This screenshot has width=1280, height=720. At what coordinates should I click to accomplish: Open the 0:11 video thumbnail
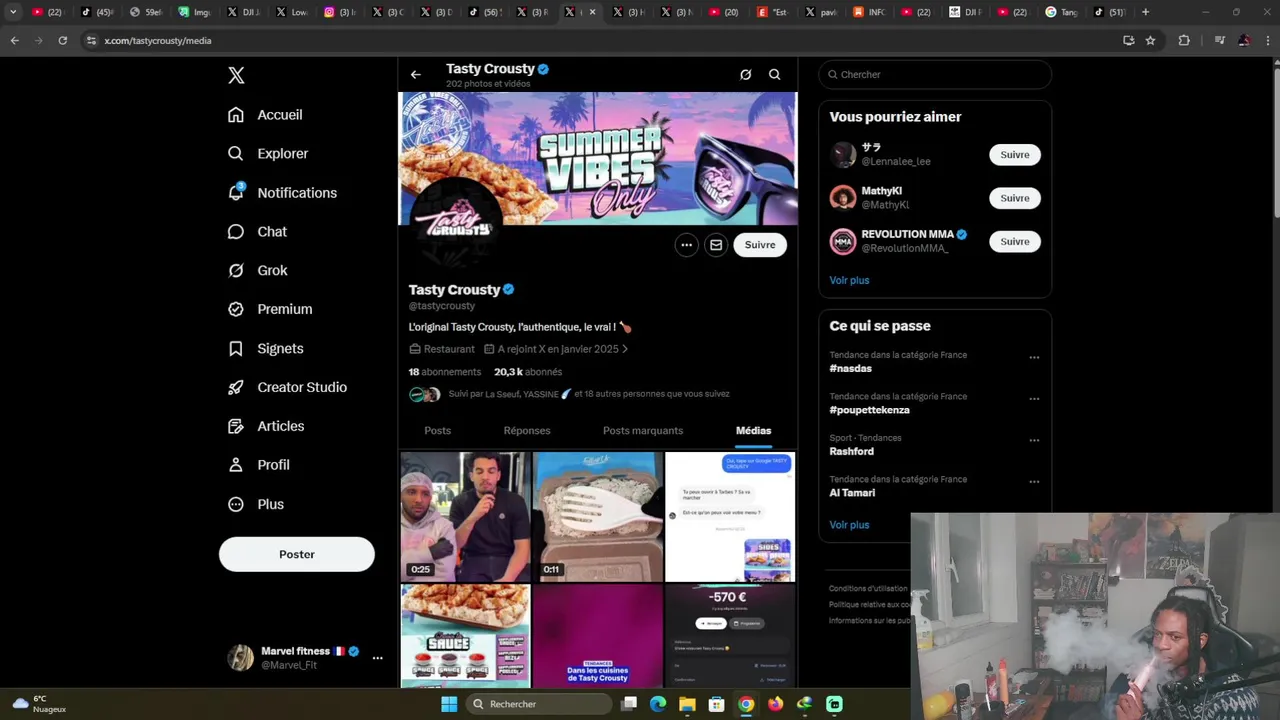[598, 516]
